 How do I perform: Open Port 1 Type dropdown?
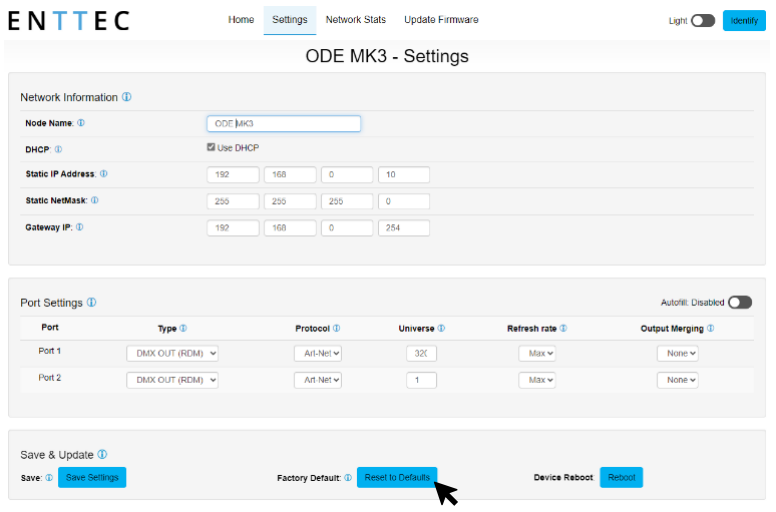(172, 353)
